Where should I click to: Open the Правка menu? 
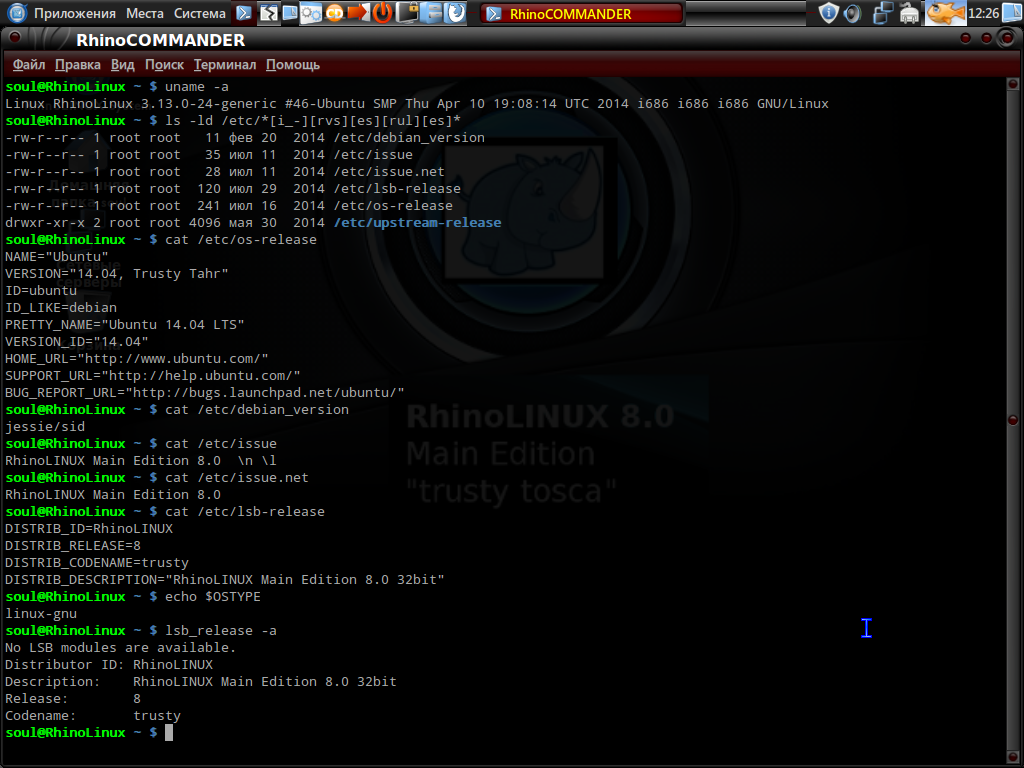(77, 65)
